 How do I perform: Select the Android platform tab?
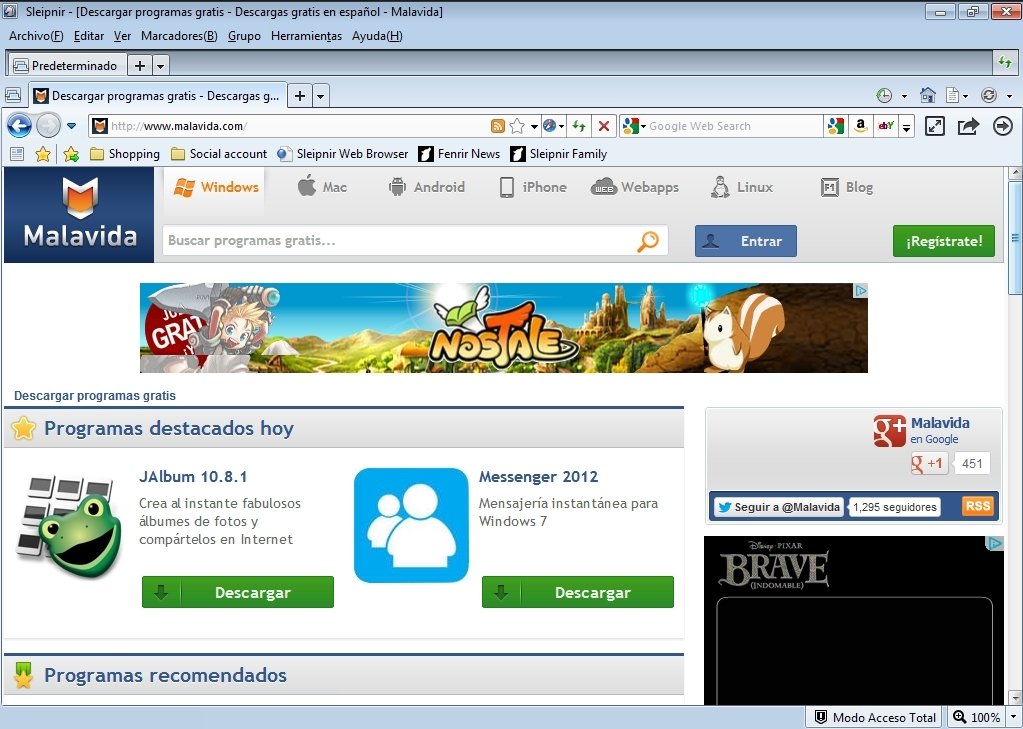pos(427,187)
